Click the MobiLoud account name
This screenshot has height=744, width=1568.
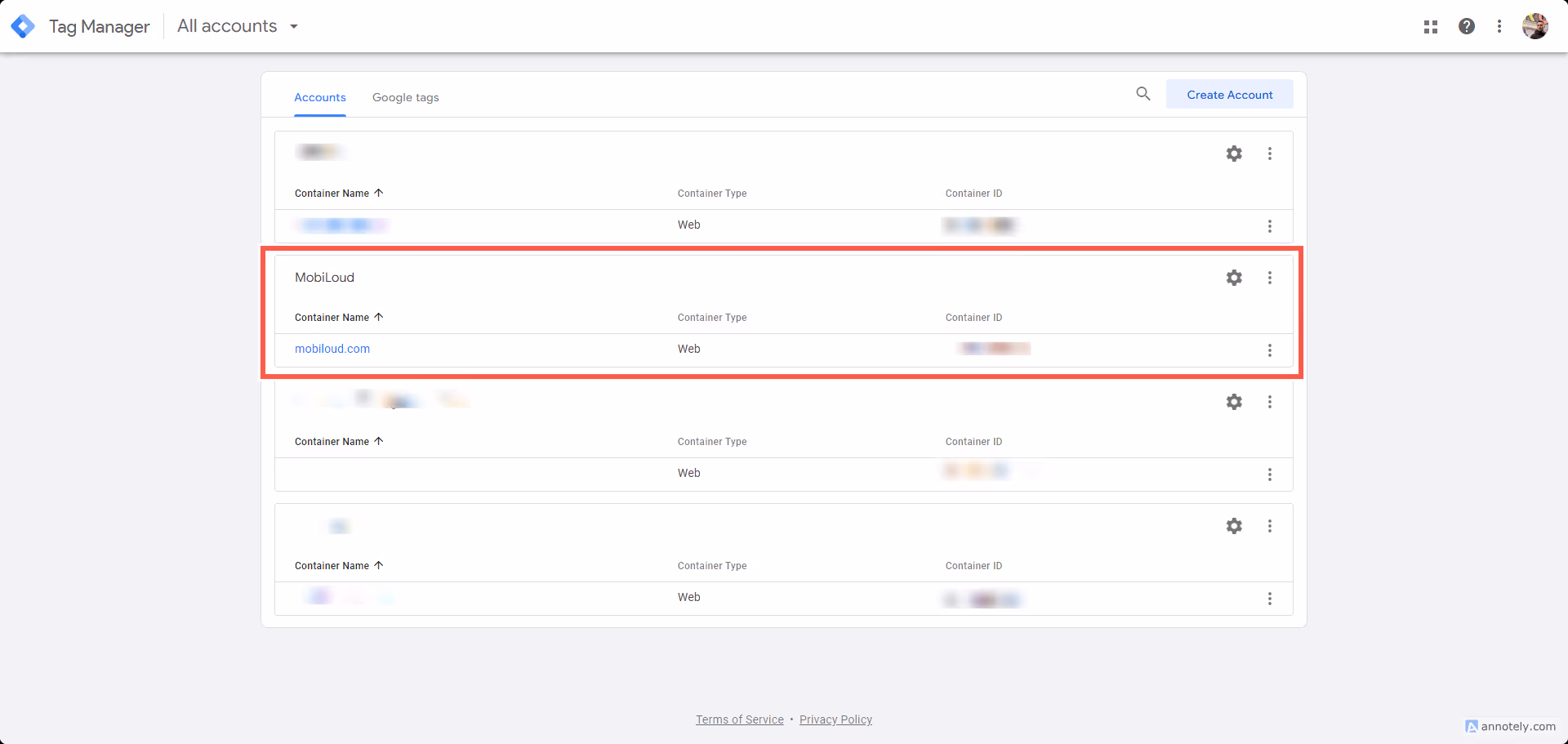coord(325,278)
